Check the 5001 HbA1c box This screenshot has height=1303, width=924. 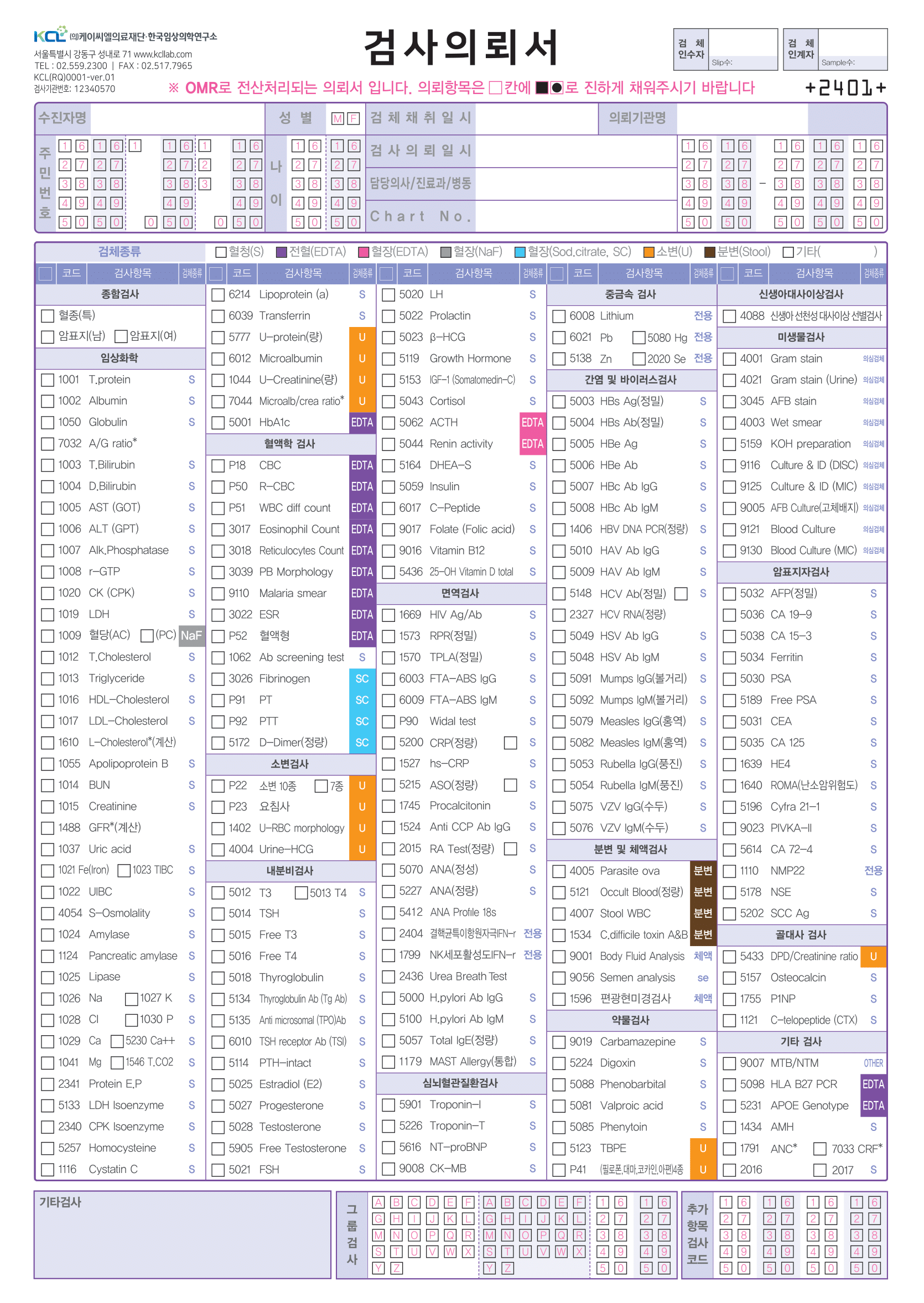(218, 423)
